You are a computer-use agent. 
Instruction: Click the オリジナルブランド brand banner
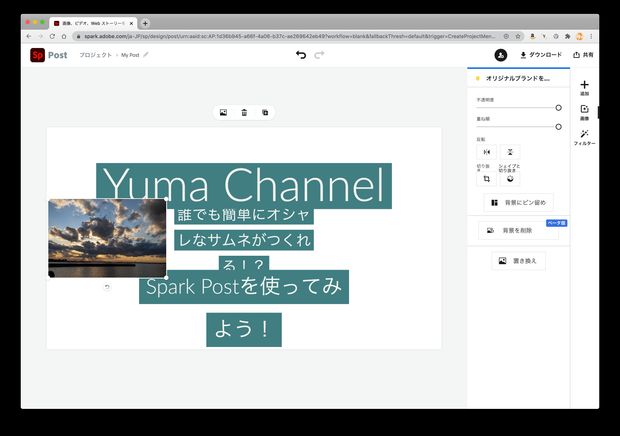coord(518,78)
